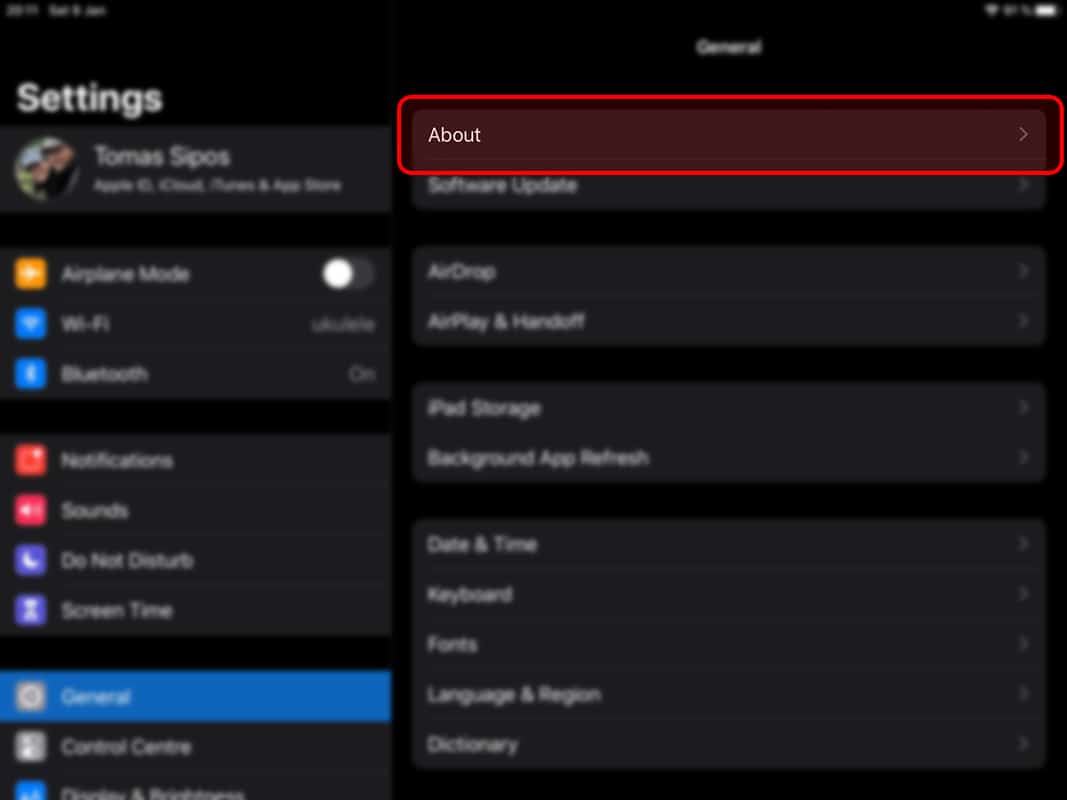Select Bluetooth in the sidebar

[x=196, y=373]
